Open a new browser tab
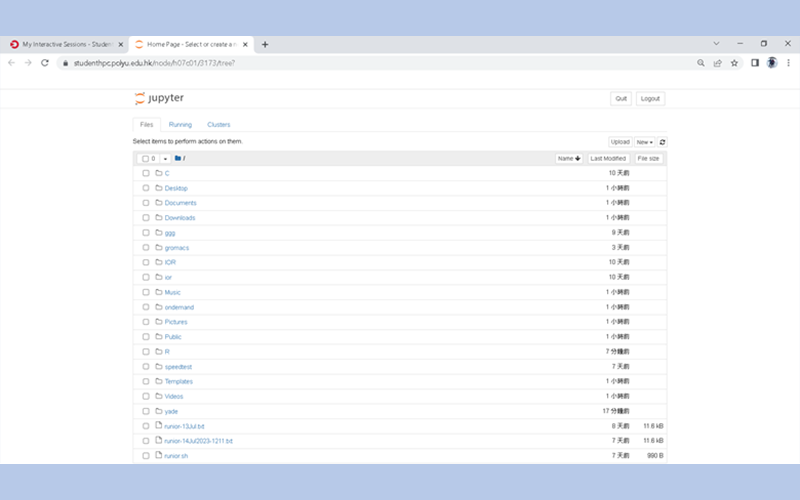This screenshot has width=800, height=500. 265,44
